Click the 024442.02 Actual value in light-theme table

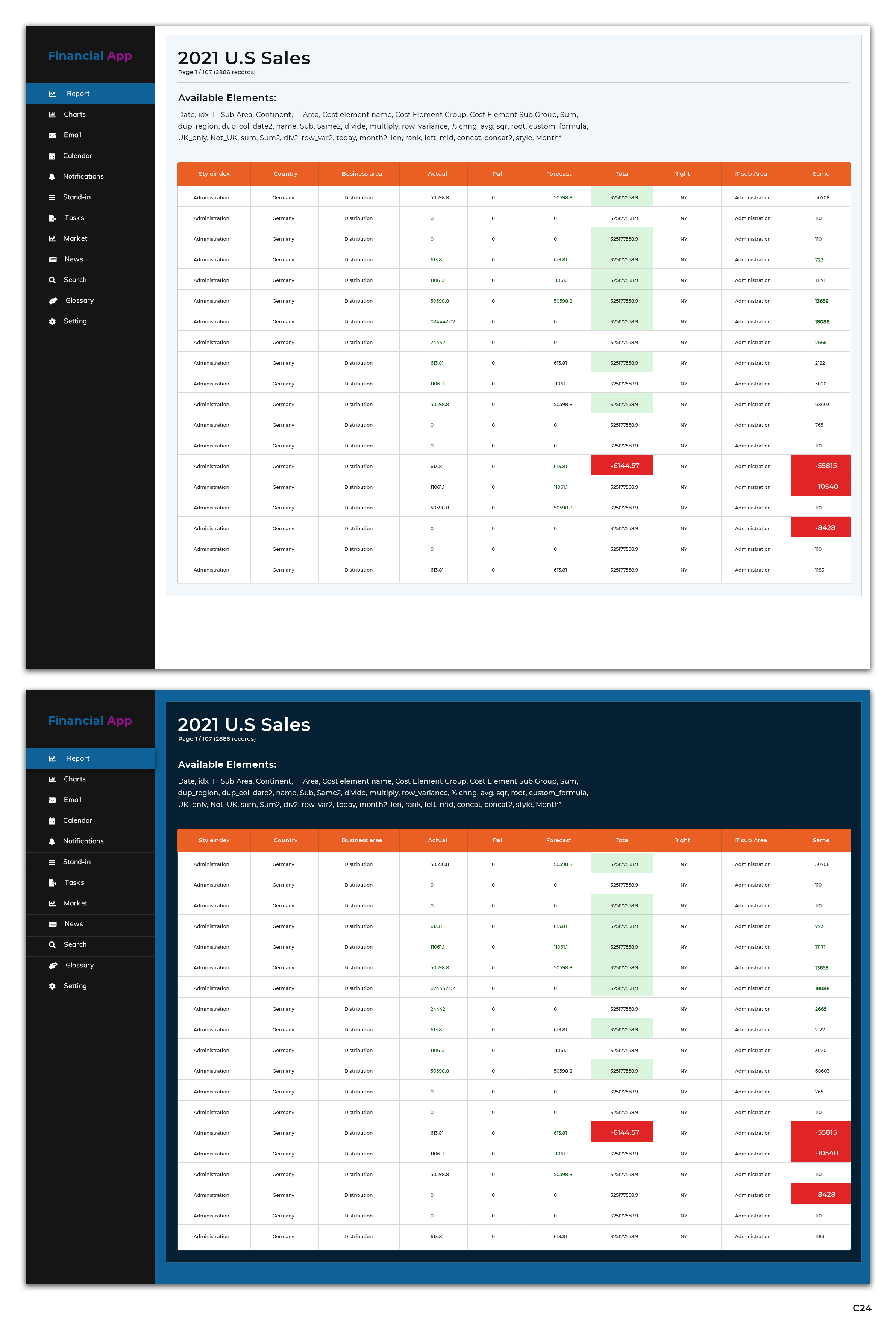442,321
